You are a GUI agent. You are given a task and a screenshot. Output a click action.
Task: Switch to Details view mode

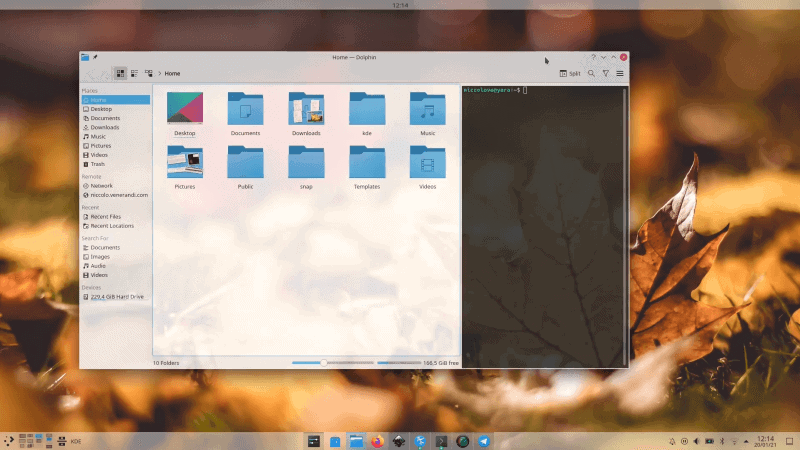(x=148, y=73)
